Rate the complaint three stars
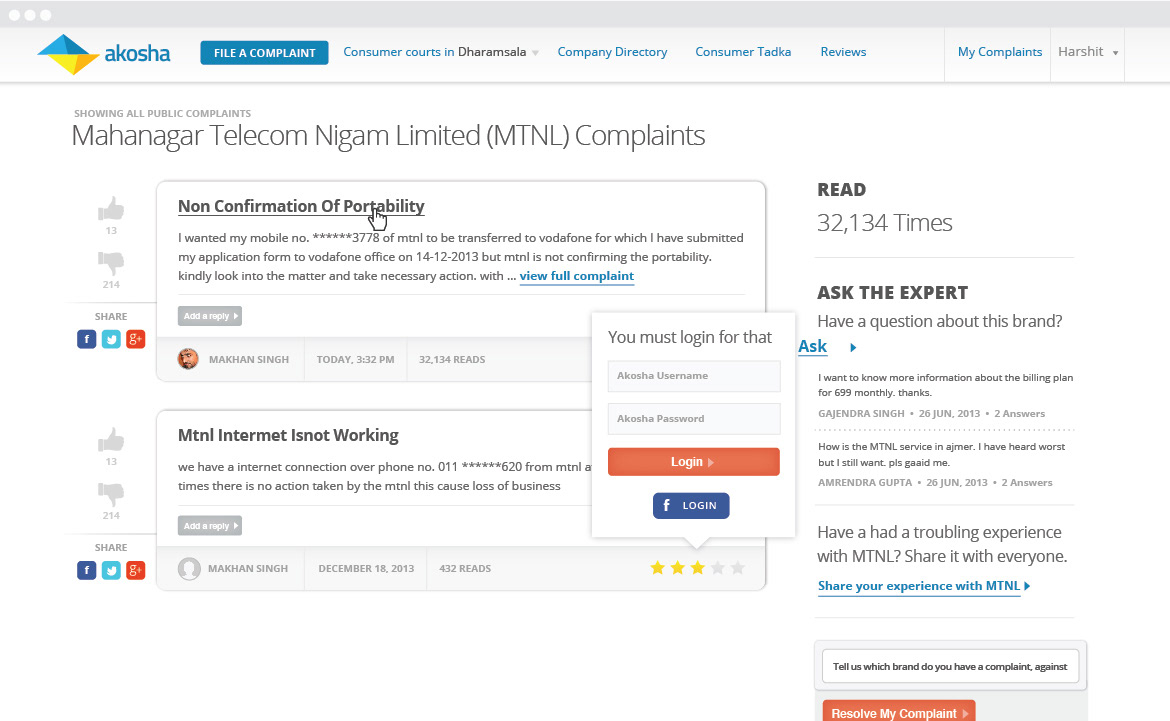 click(698, 568)
